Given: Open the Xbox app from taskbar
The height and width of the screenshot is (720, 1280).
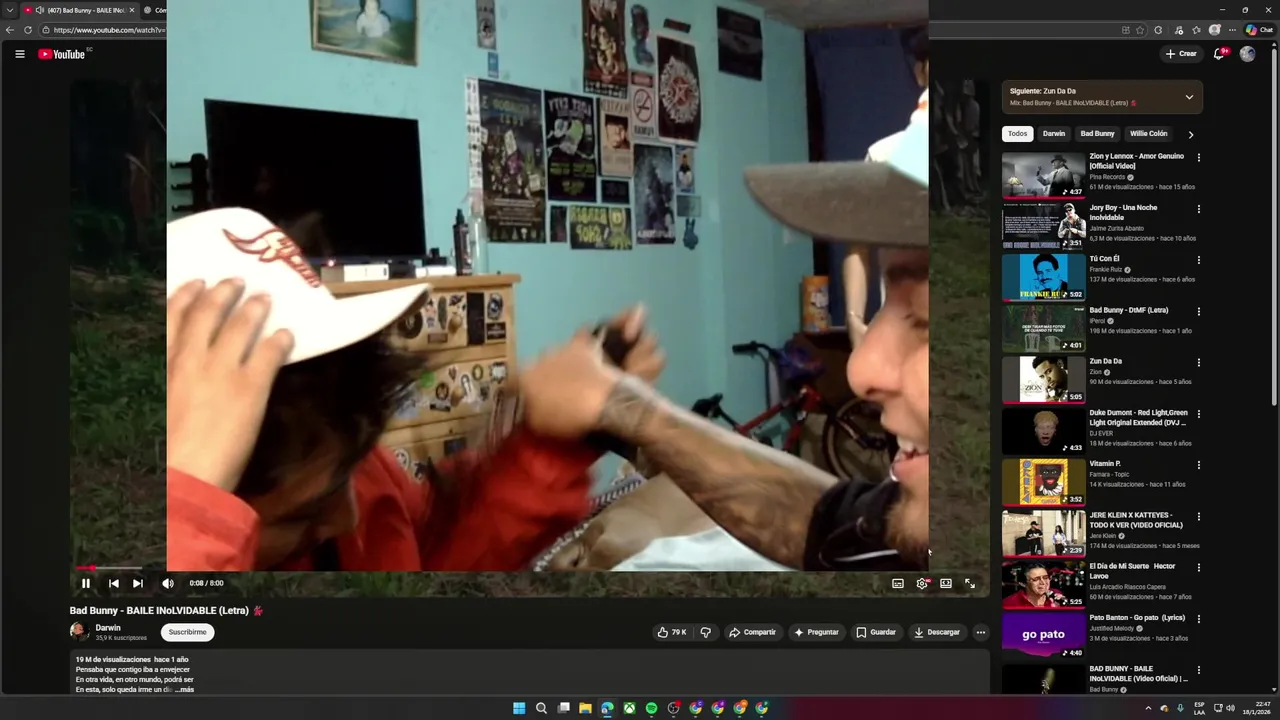Looking at the screenshot, I should 629,708.
